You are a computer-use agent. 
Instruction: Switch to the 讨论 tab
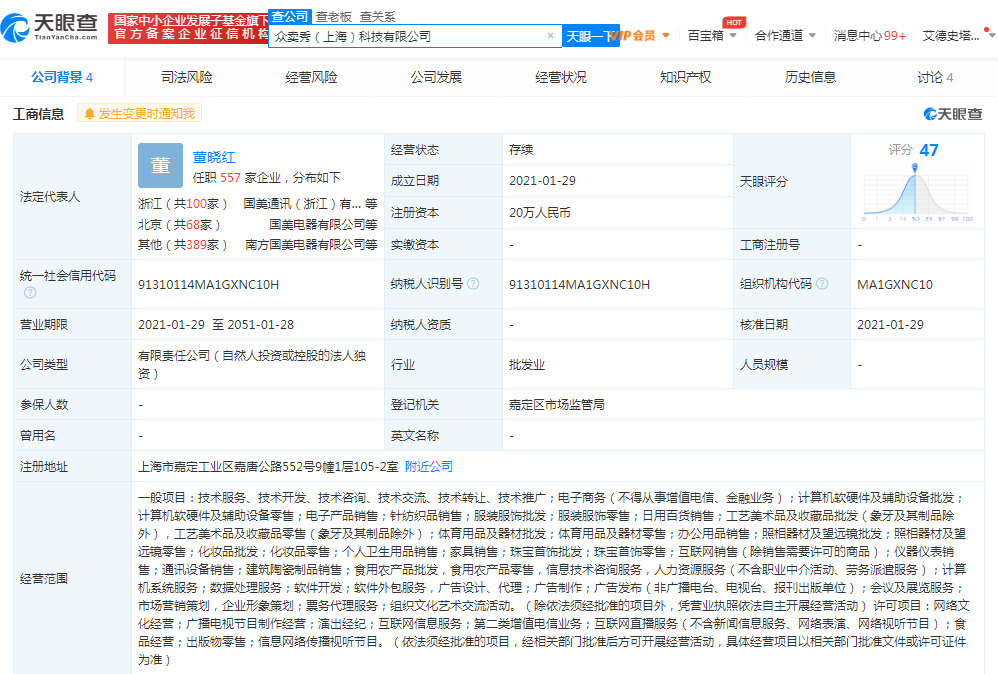[935, 78]
